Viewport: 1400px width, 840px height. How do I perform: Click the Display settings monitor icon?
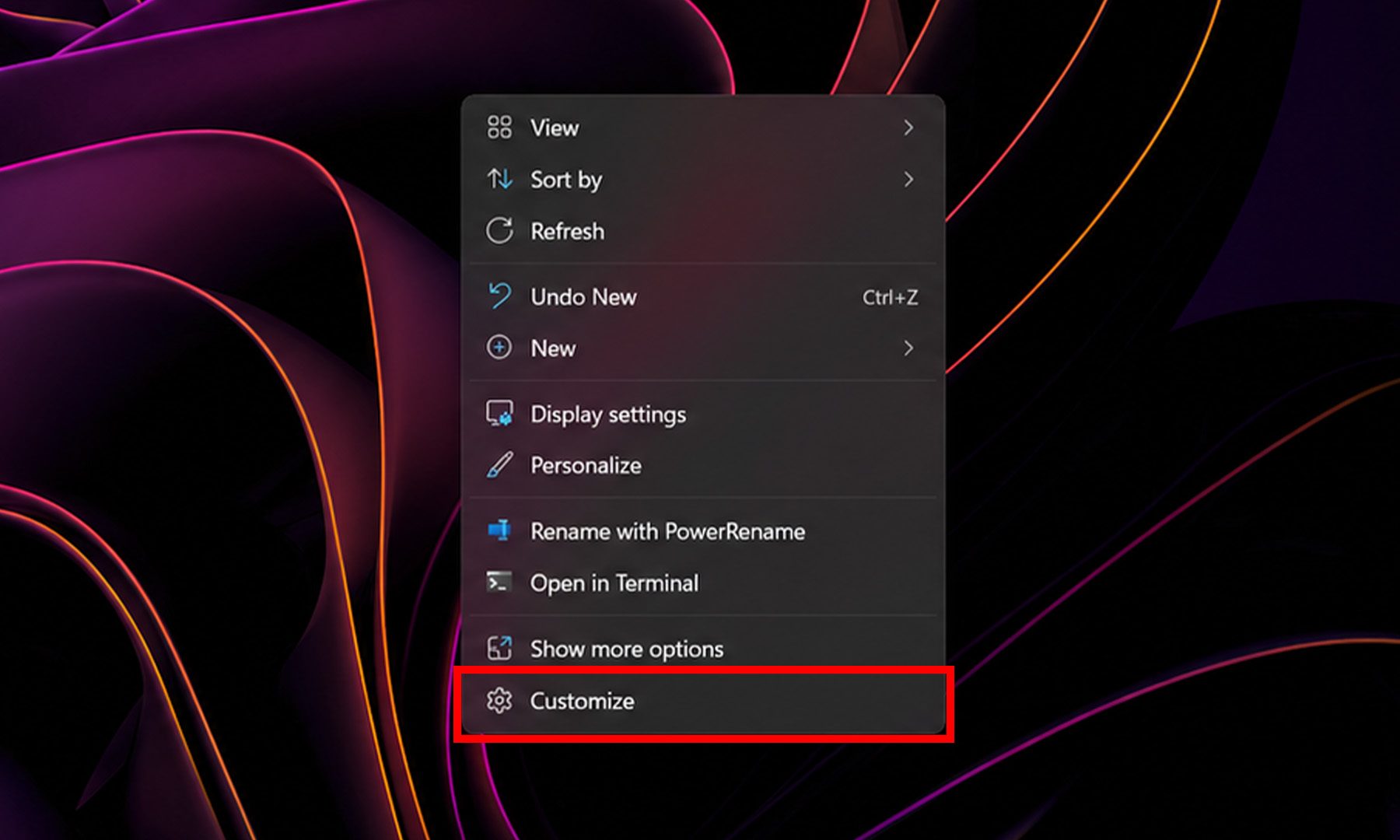click(499, 414)
